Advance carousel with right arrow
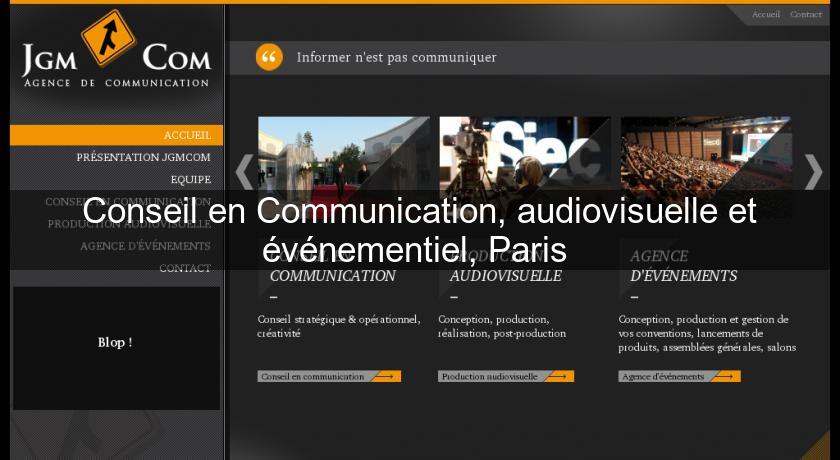The width and height of the screenshot is (840, 460). point(813,172)
